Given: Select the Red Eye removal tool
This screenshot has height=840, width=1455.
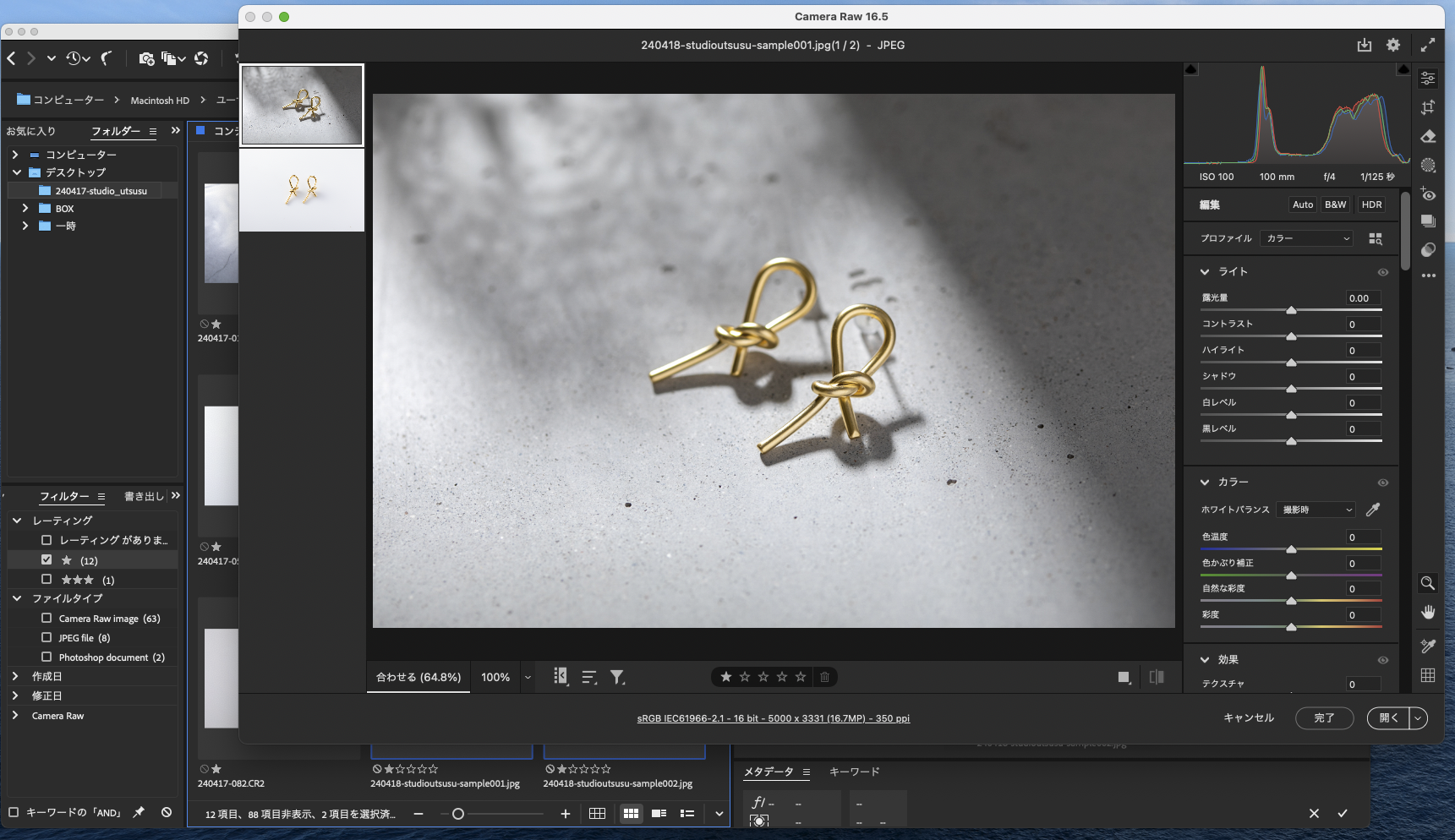Looking at the screenshot, I should [x=1428, y=195].
